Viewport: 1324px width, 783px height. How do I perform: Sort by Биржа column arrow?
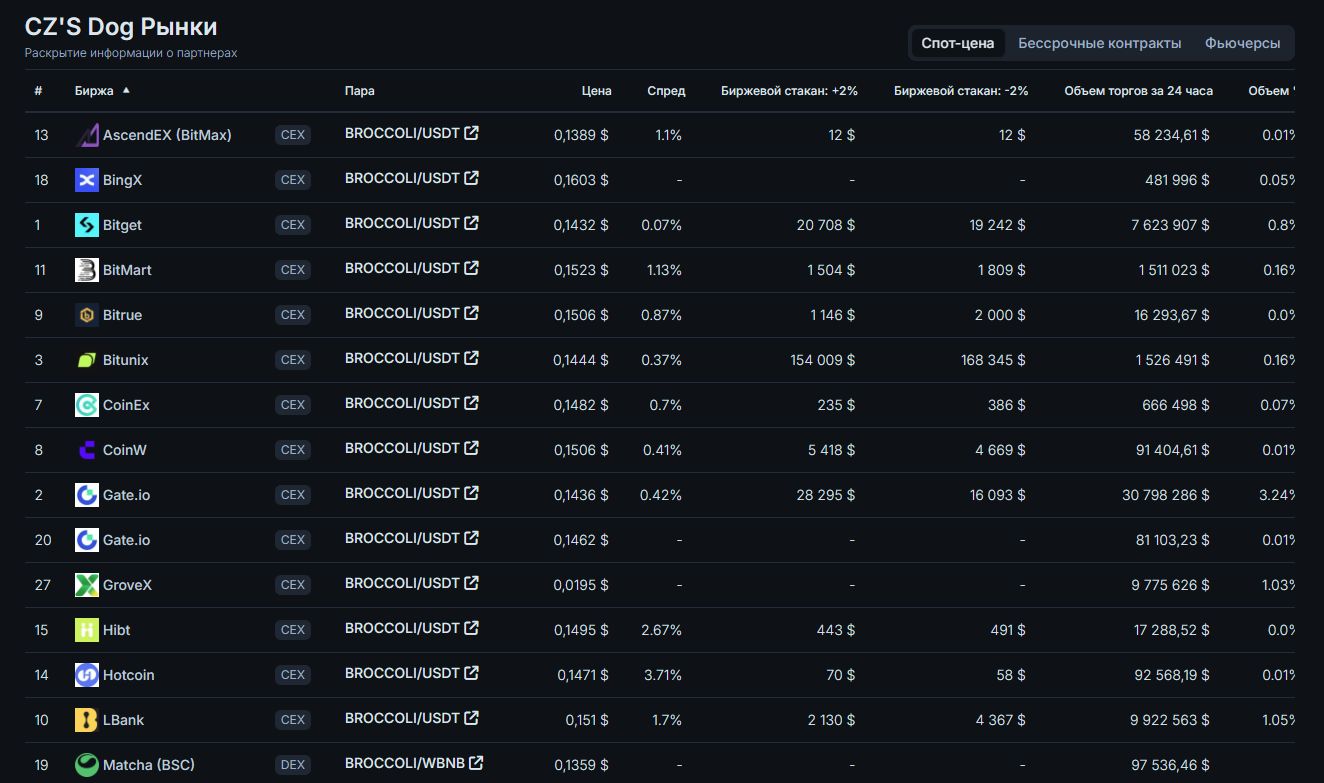tap(126, 90)
